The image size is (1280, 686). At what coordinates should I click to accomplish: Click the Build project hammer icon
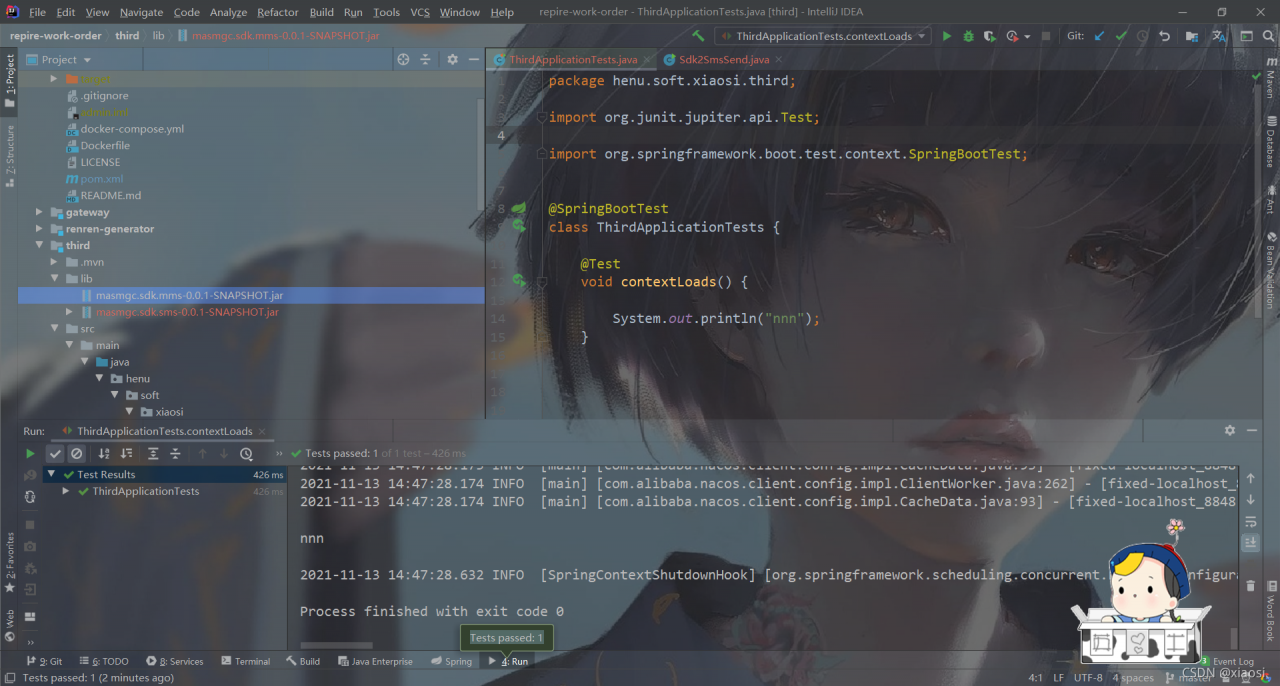[x=699, y=36]
